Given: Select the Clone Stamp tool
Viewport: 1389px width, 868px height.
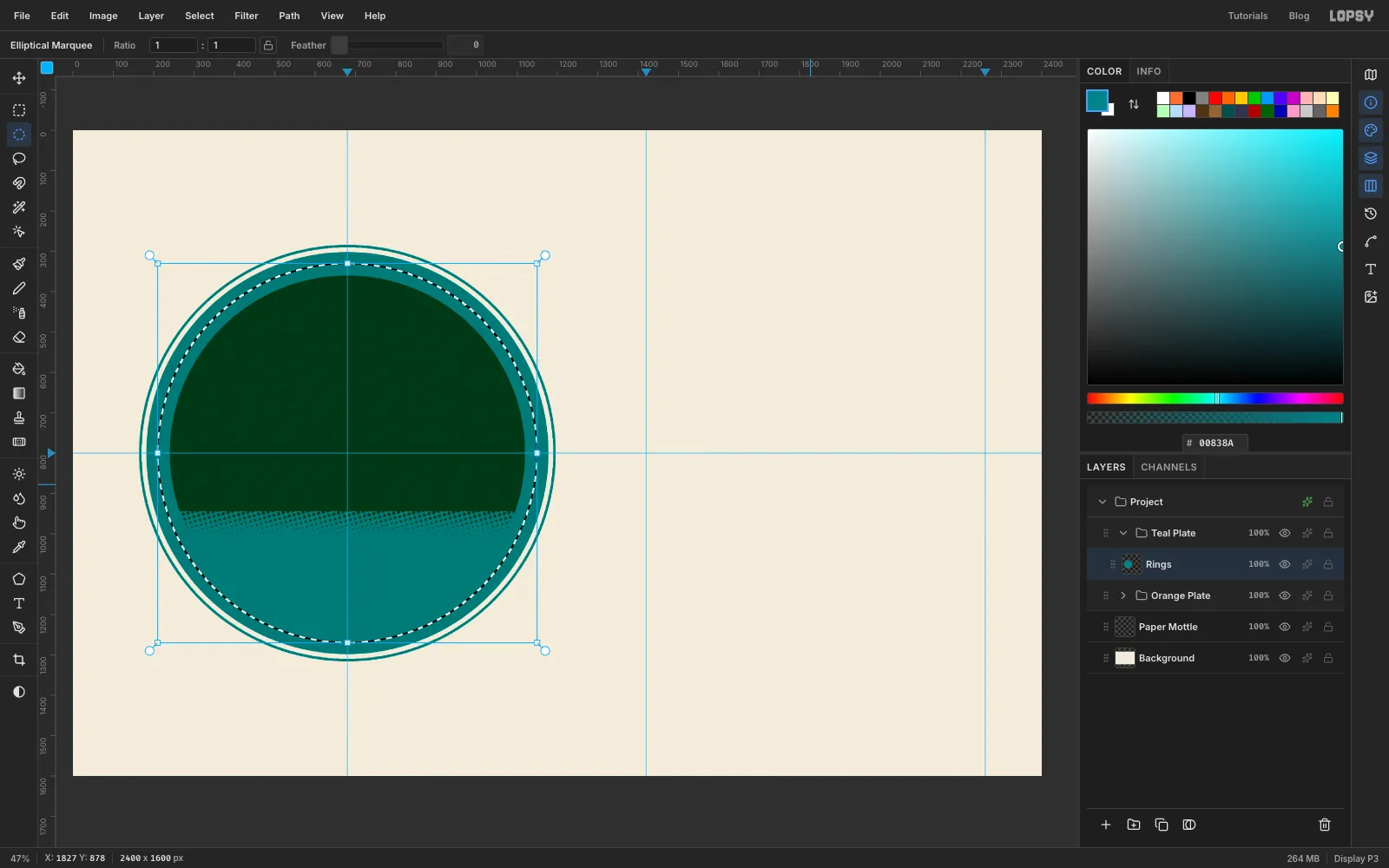Looking at the screenshot, I should (19, 418).
